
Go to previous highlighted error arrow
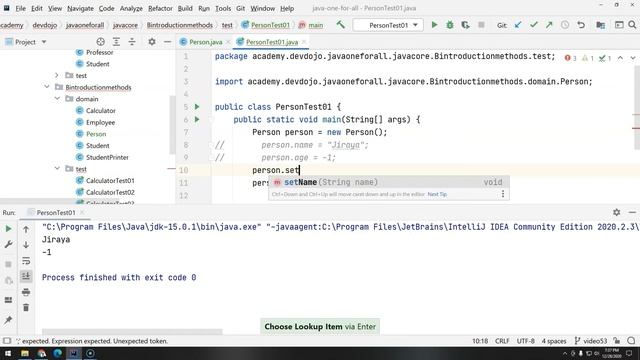[x=620, y=58]
